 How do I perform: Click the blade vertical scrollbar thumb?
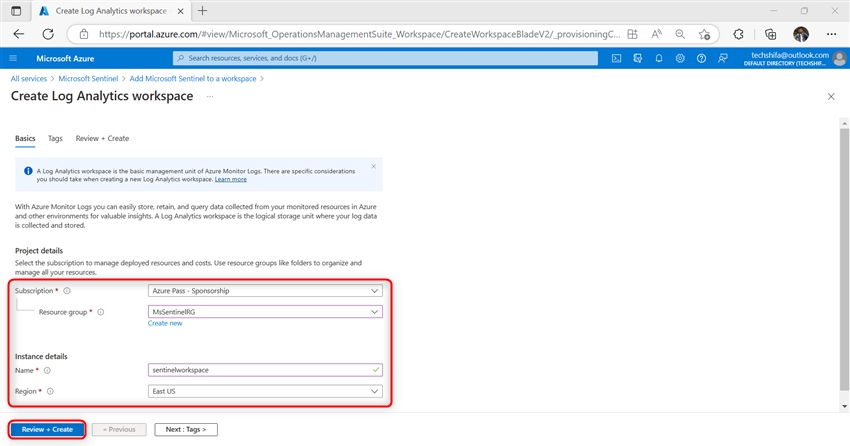[x=844, y=260]
